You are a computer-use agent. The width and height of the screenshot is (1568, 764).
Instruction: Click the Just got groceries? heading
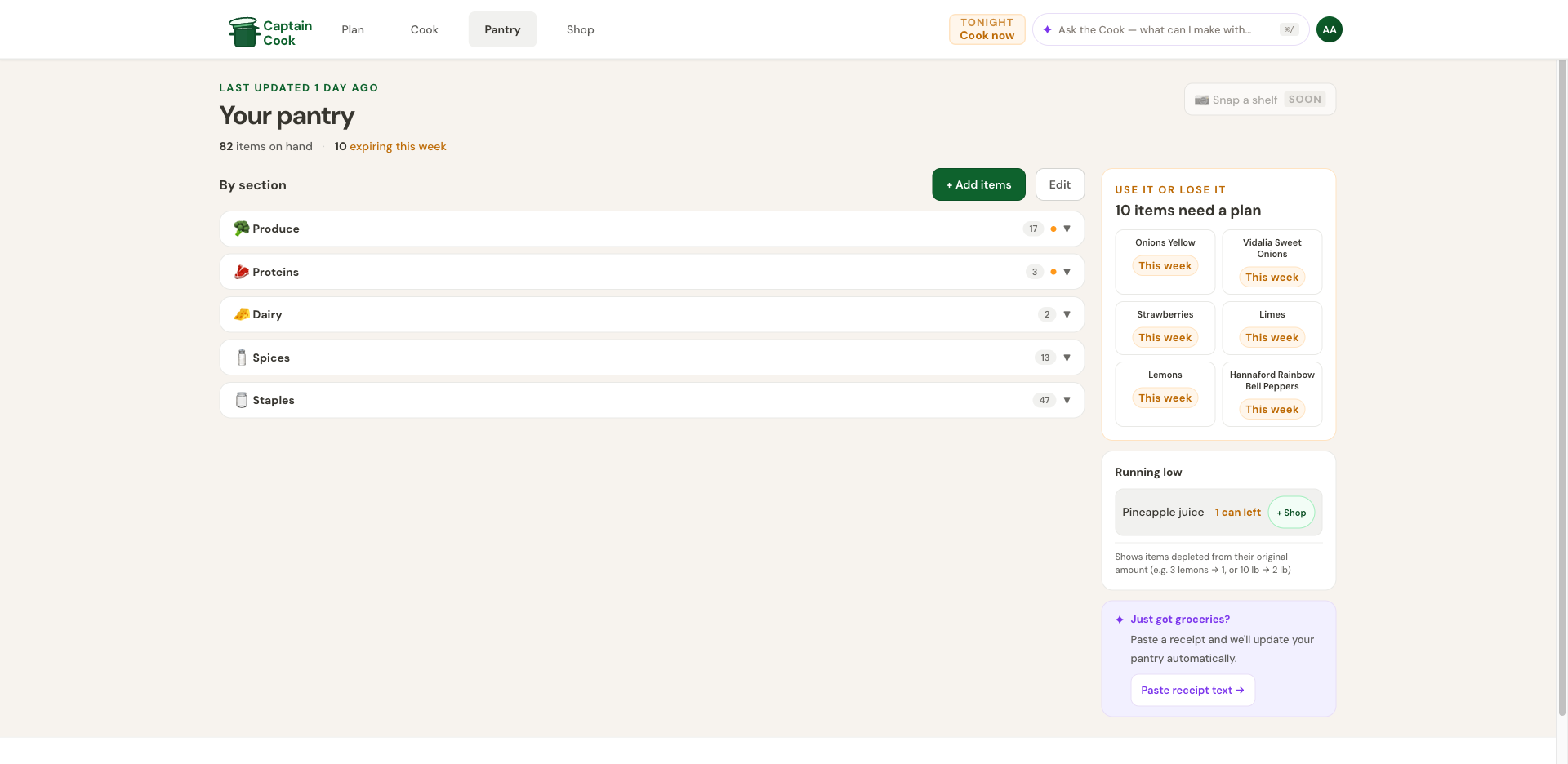pyautogui.click(x=1180, y=620)
